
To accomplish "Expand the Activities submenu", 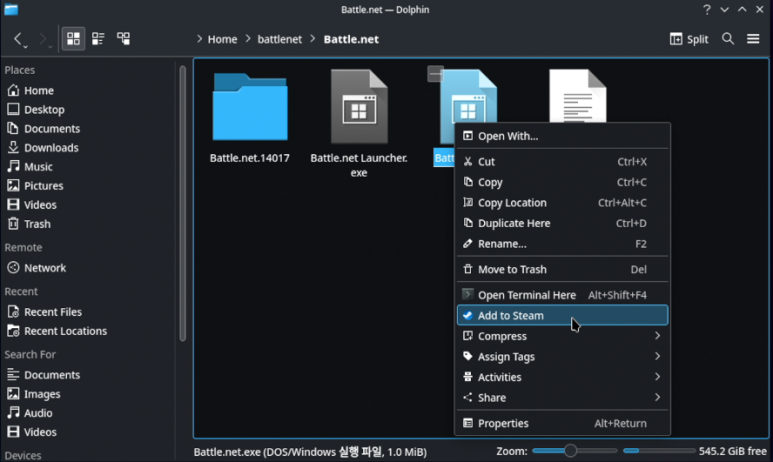I will [x=562, y=377].
